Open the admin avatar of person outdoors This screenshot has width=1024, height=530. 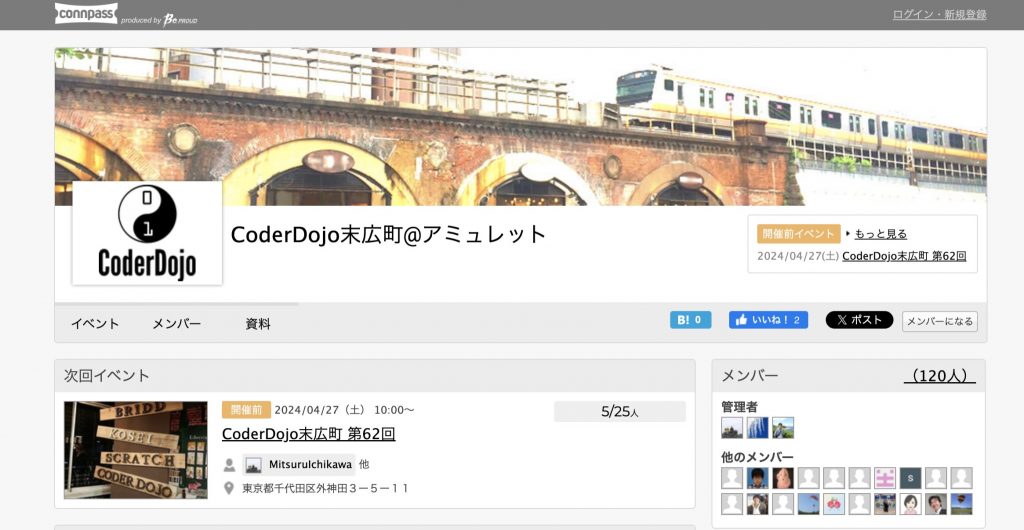tap(783, 428)
